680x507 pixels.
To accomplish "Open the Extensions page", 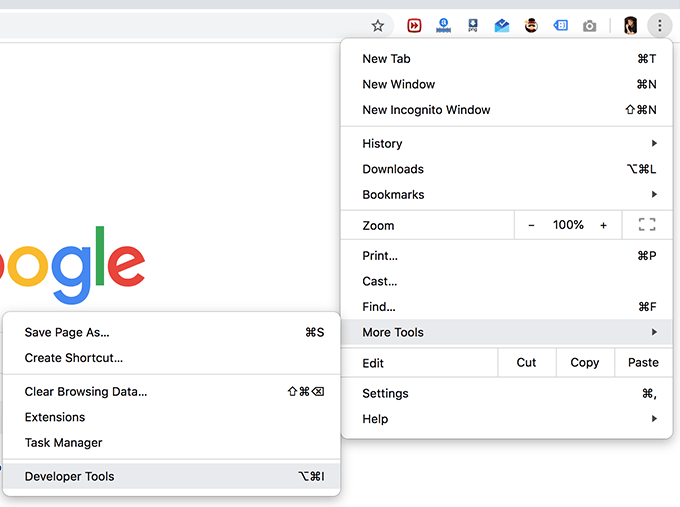I will click(171, 417).
